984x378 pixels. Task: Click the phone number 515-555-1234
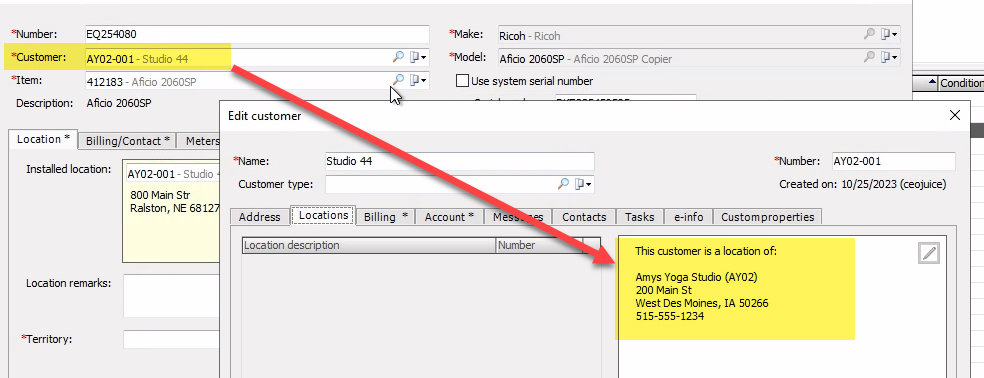(670, 316)
